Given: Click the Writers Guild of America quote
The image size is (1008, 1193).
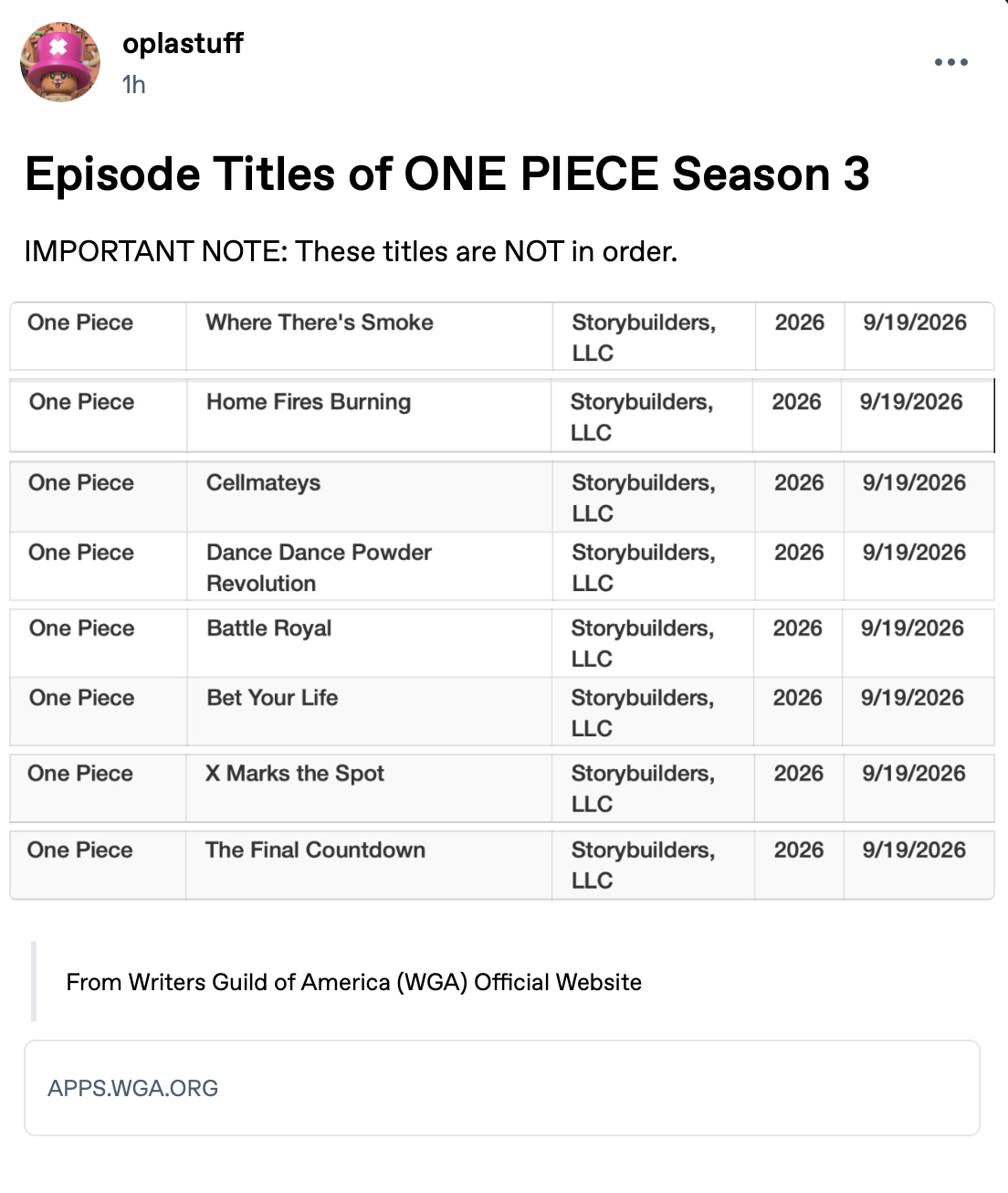Looking at the screenshot, I should pyautogui.click(x=354, y=982).
